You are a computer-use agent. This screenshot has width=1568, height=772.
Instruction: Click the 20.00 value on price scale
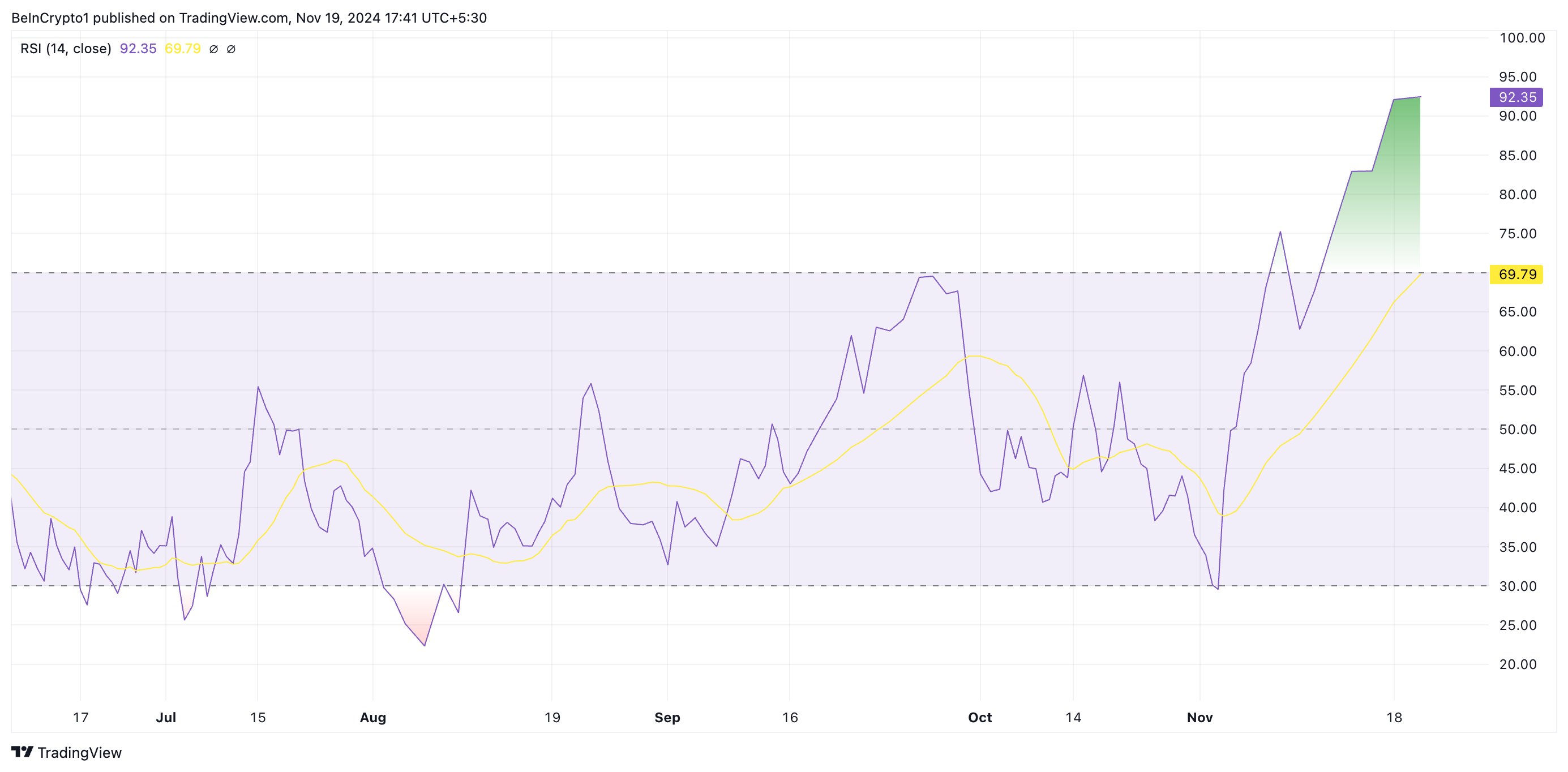click(1518, 664)
